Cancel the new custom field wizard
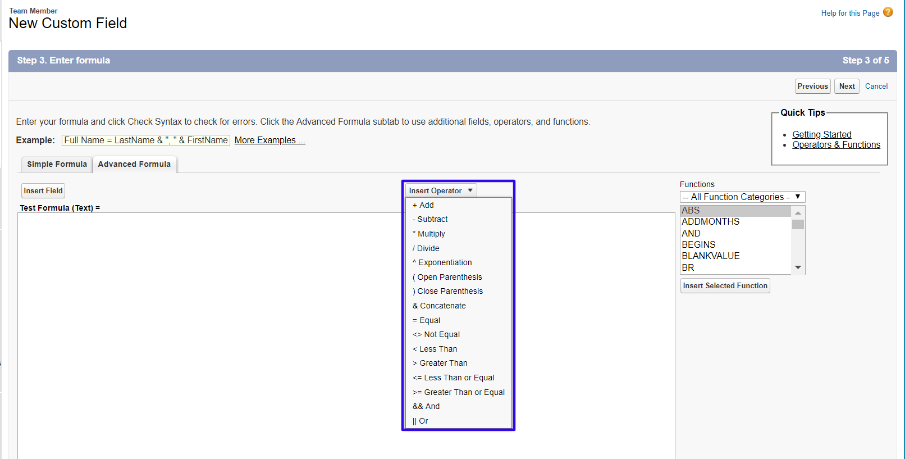Viewport: 905px width, 459px height. 876,86
